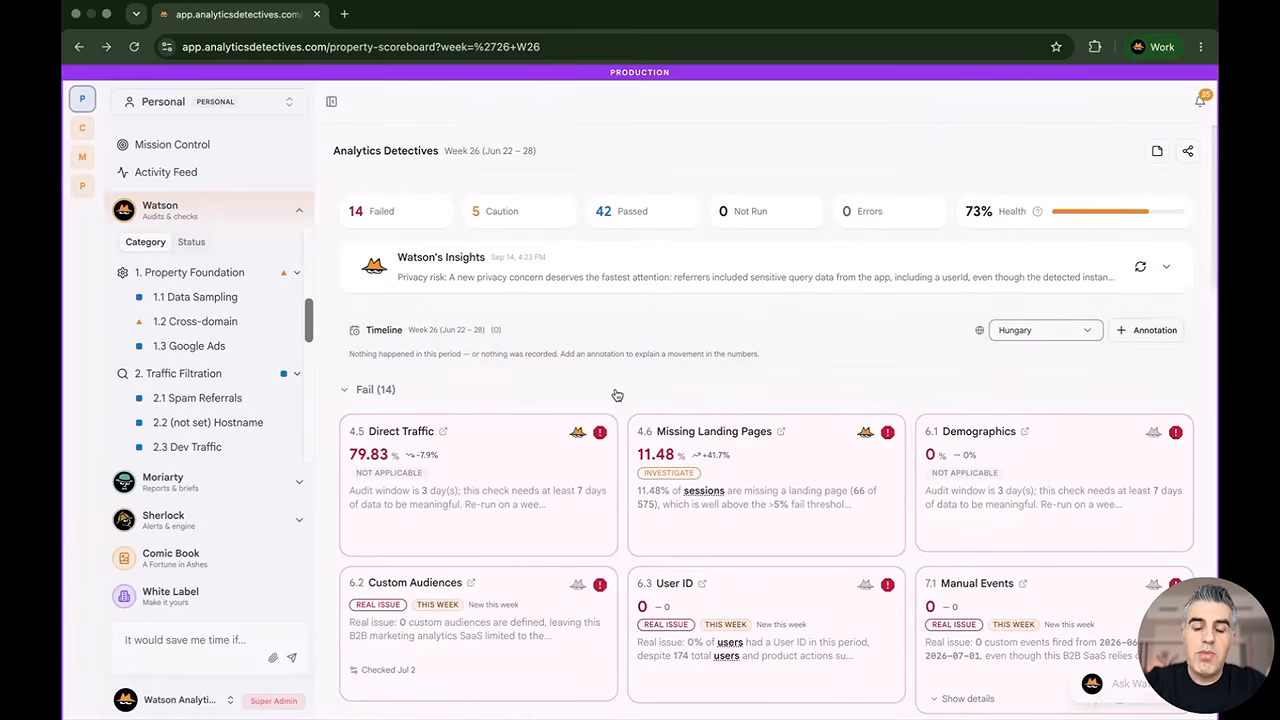The width and height of the screenshot is (1280, 720).
Task: Toggle the sidebar panel icon
Action: 332,101
